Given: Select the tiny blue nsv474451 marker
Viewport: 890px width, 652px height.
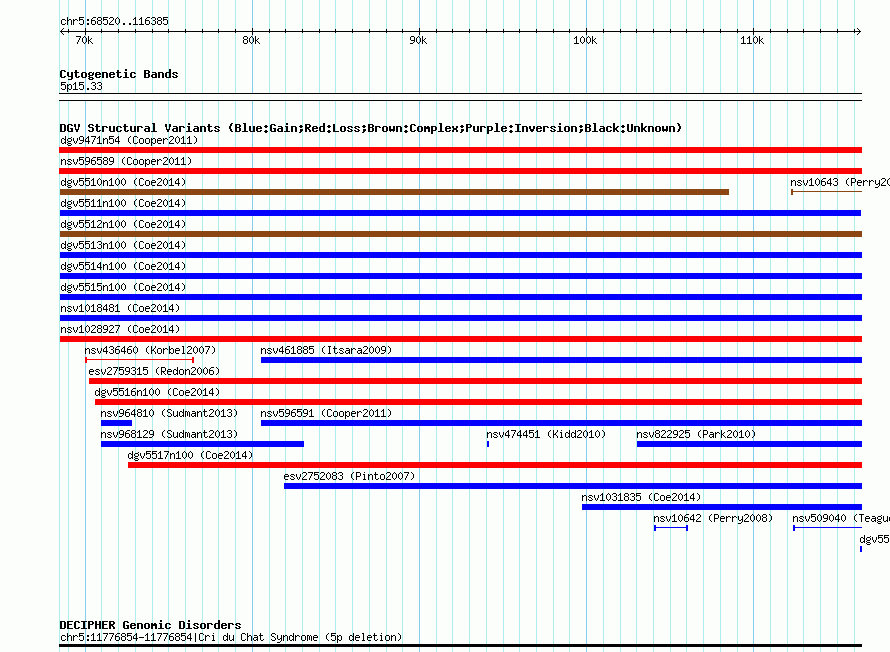Looking at the screenshot, I should [488, 444].
